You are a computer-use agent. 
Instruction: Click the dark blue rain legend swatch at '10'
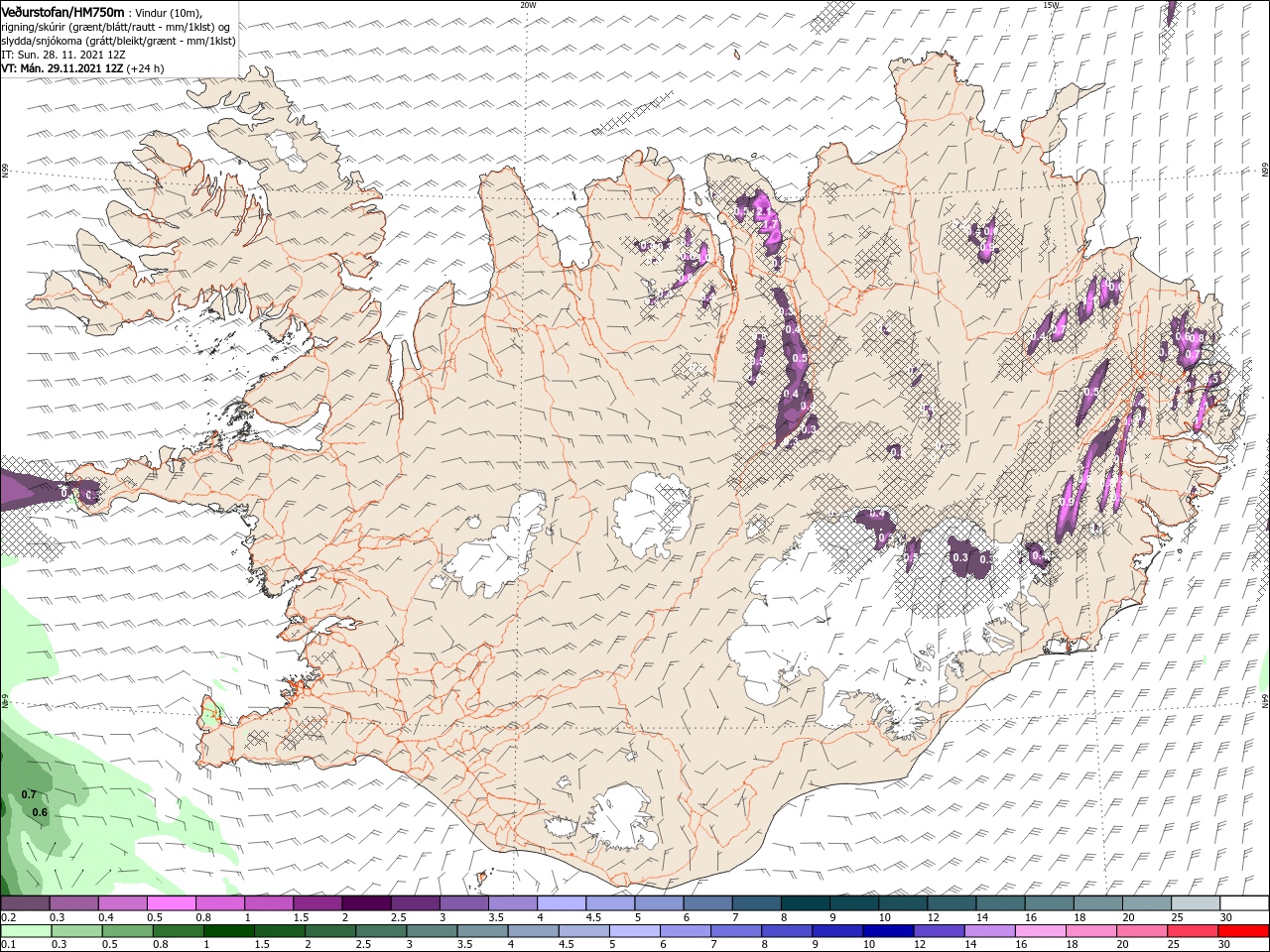(886, 931)
